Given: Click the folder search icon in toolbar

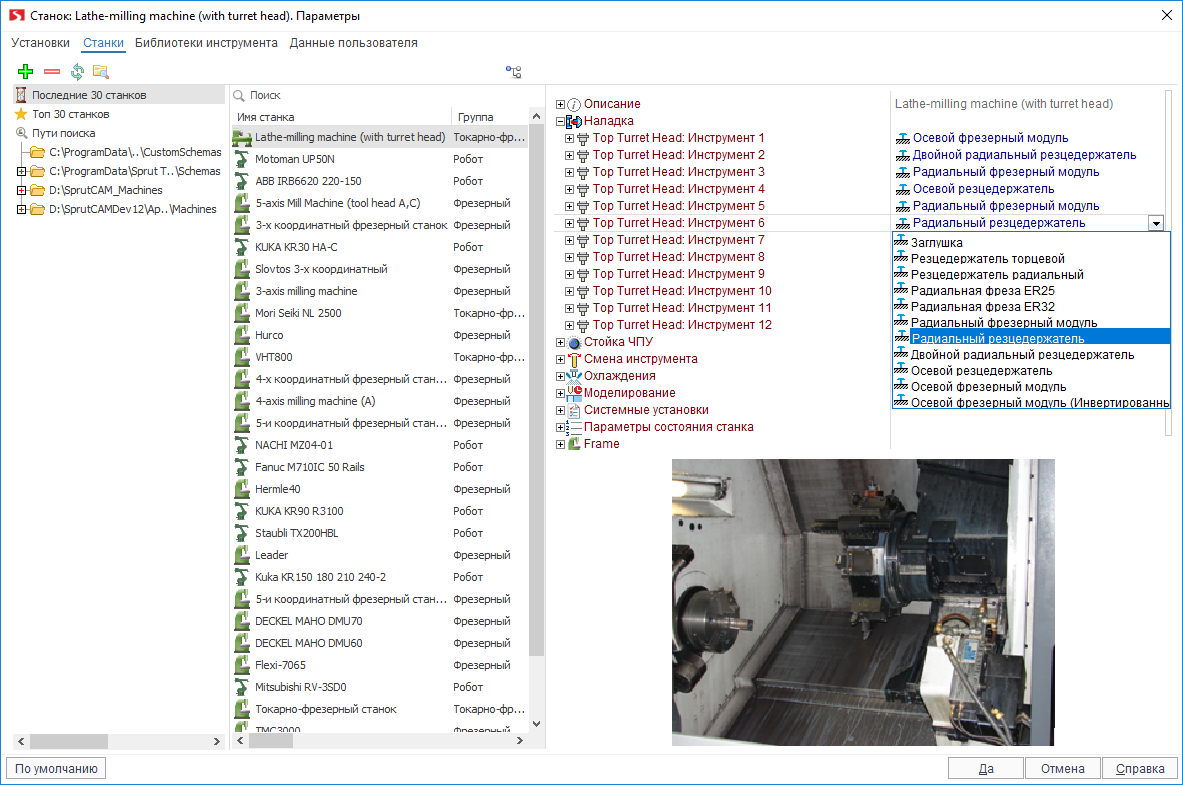Looking at the screenshot, I should (101, 72).
